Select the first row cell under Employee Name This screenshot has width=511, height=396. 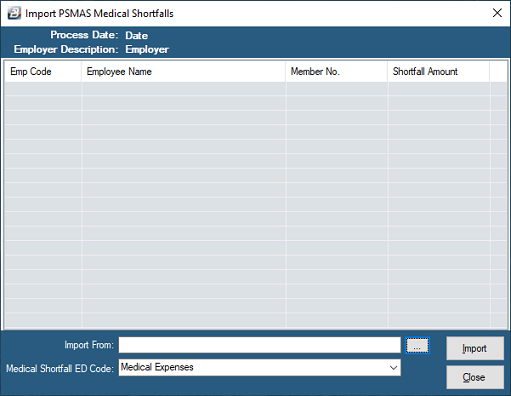point(184,89)
